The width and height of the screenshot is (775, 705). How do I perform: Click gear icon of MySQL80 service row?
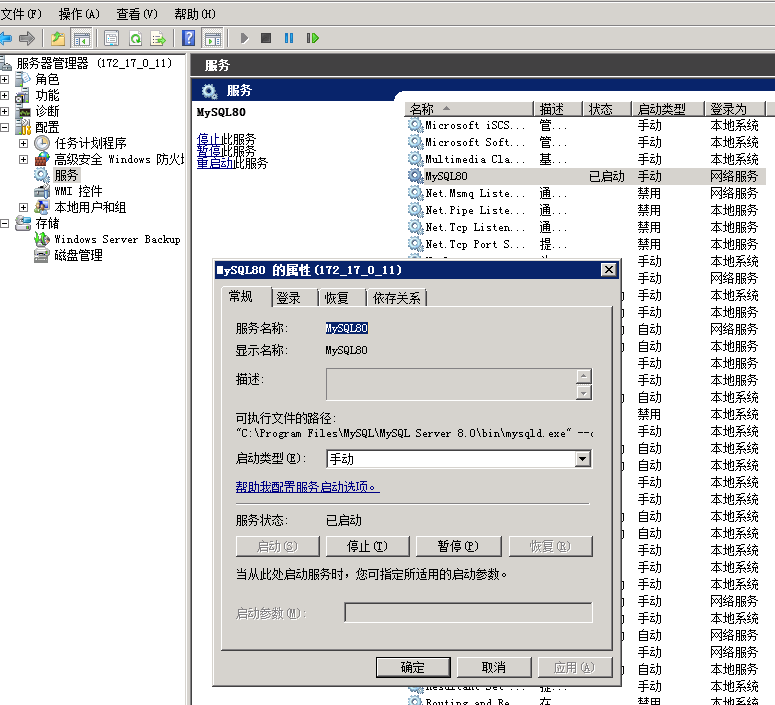click(415, 176)
